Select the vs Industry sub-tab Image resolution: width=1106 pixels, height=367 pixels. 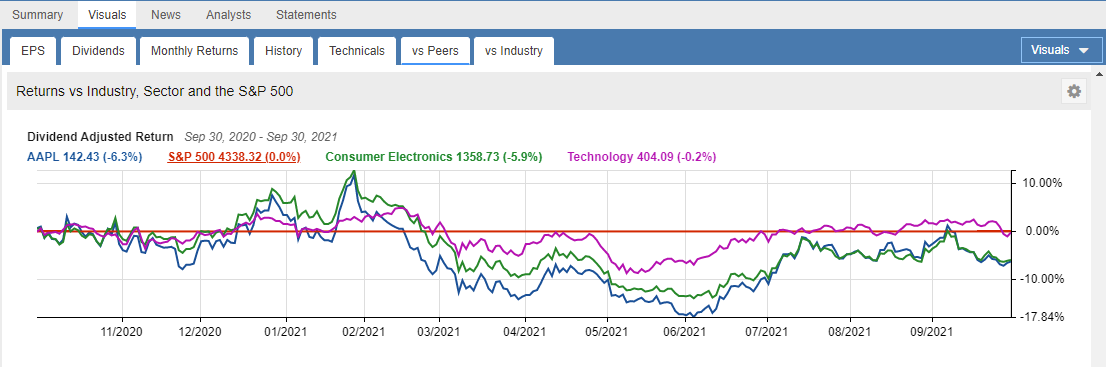click(x=514, y=51)
